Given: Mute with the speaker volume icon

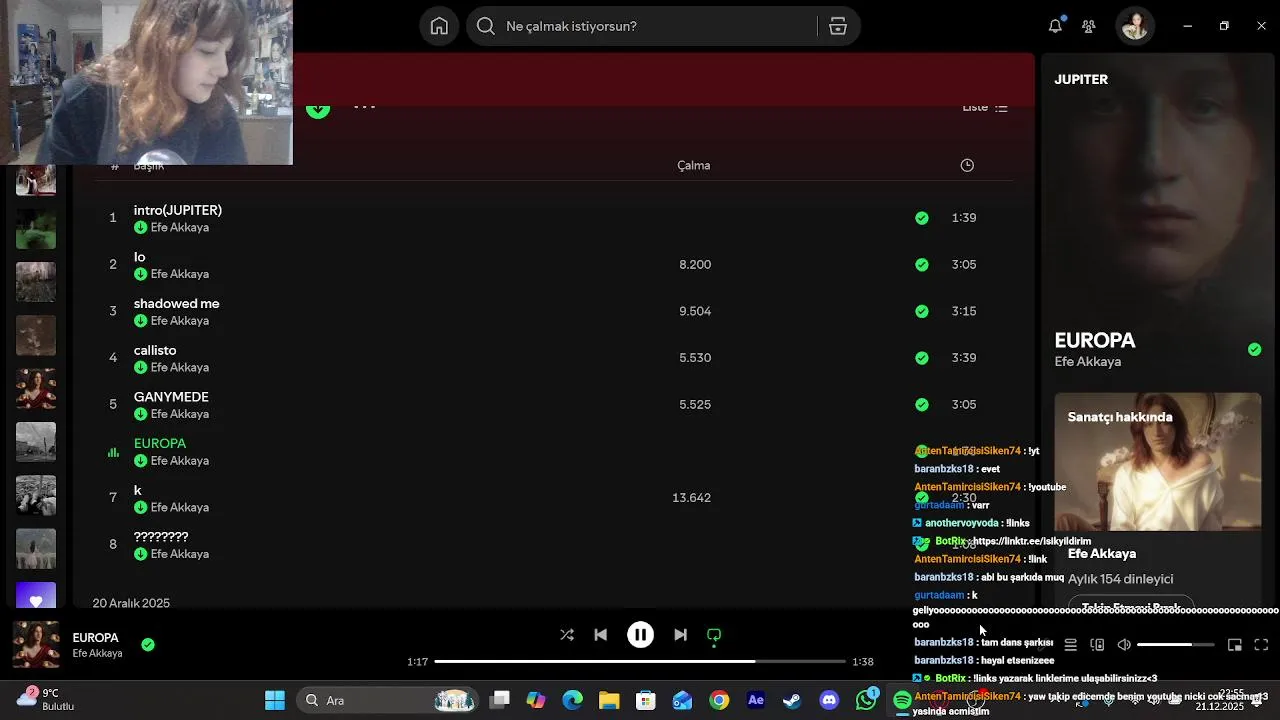Looking at the screenshot, I should pyautogui.click(x=1124, y=645).
